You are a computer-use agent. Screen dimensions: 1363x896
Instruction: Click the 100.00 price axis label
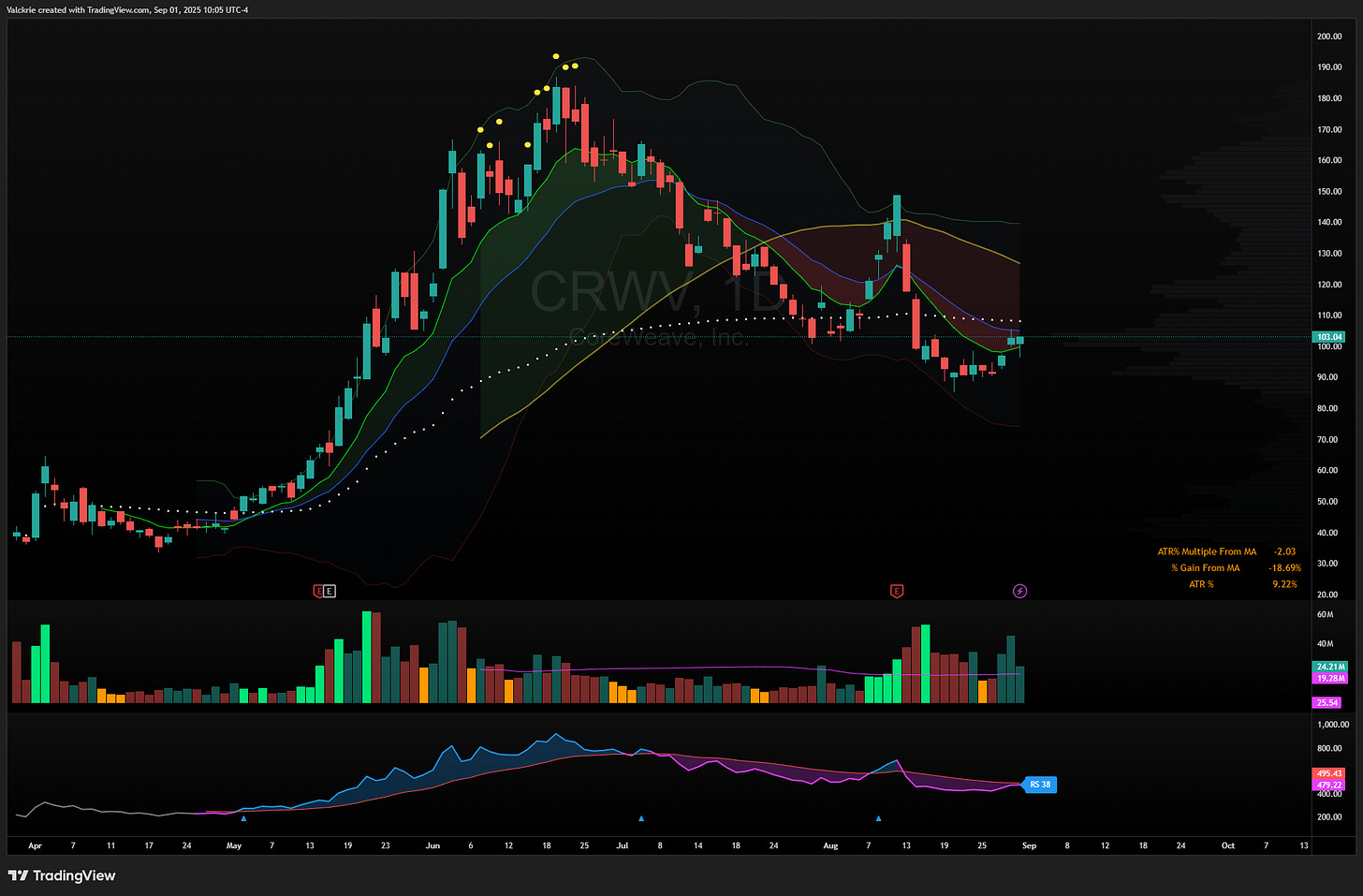click(1329, 346)
